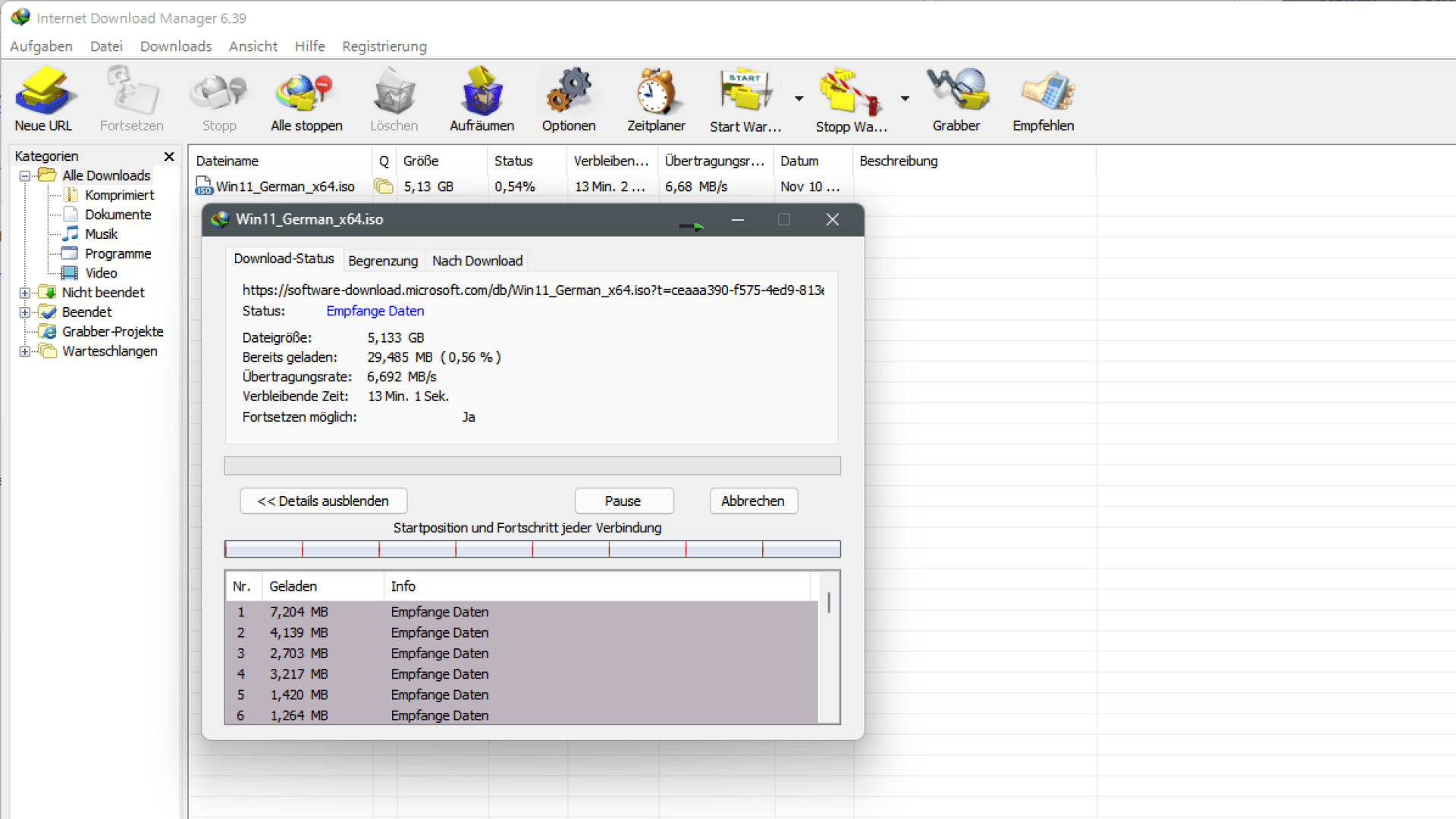Click the Details ausblenden button
This screenshot has width=1456, height=819.
click(x=323, y=501)
